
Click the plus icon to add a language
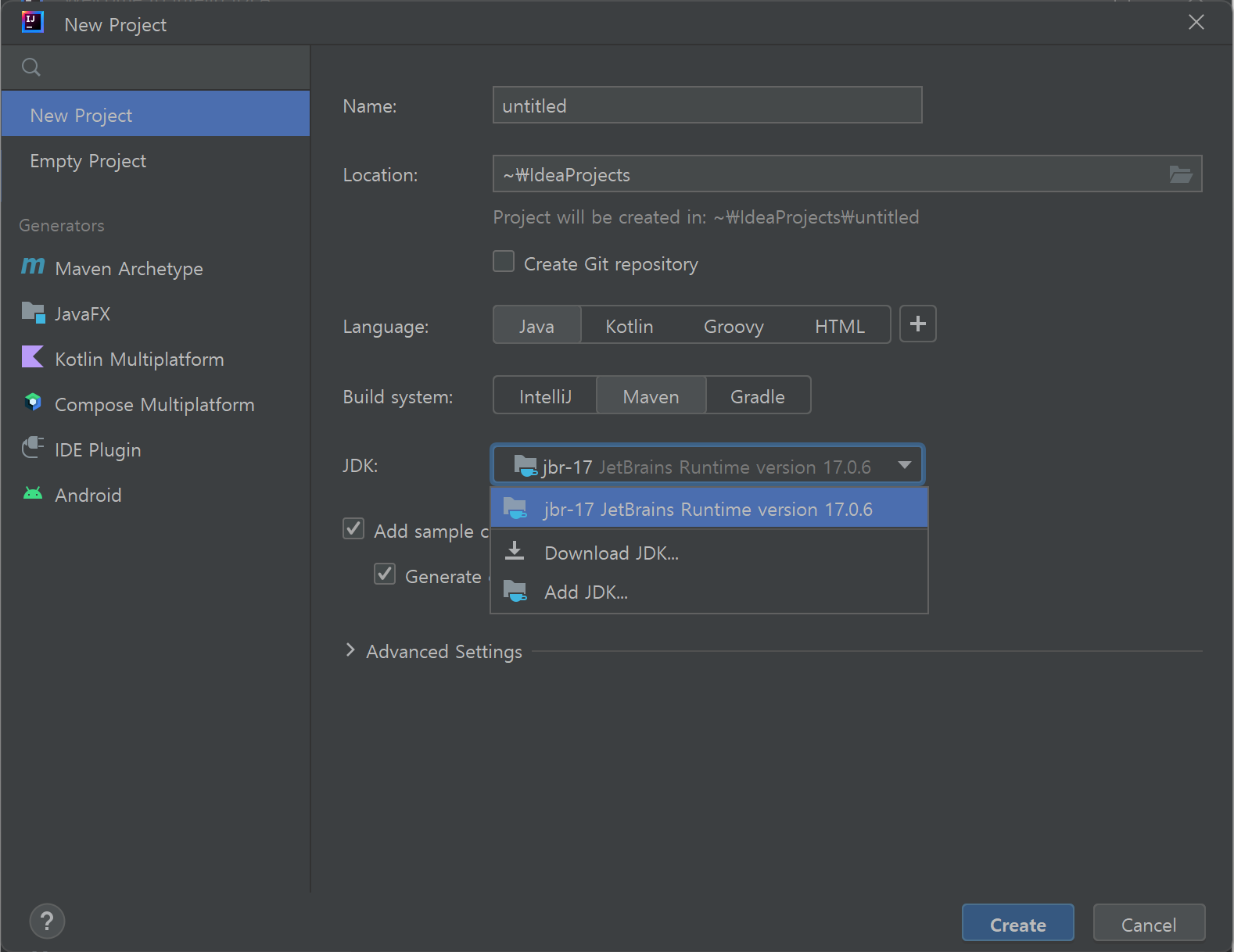(918, 324)
